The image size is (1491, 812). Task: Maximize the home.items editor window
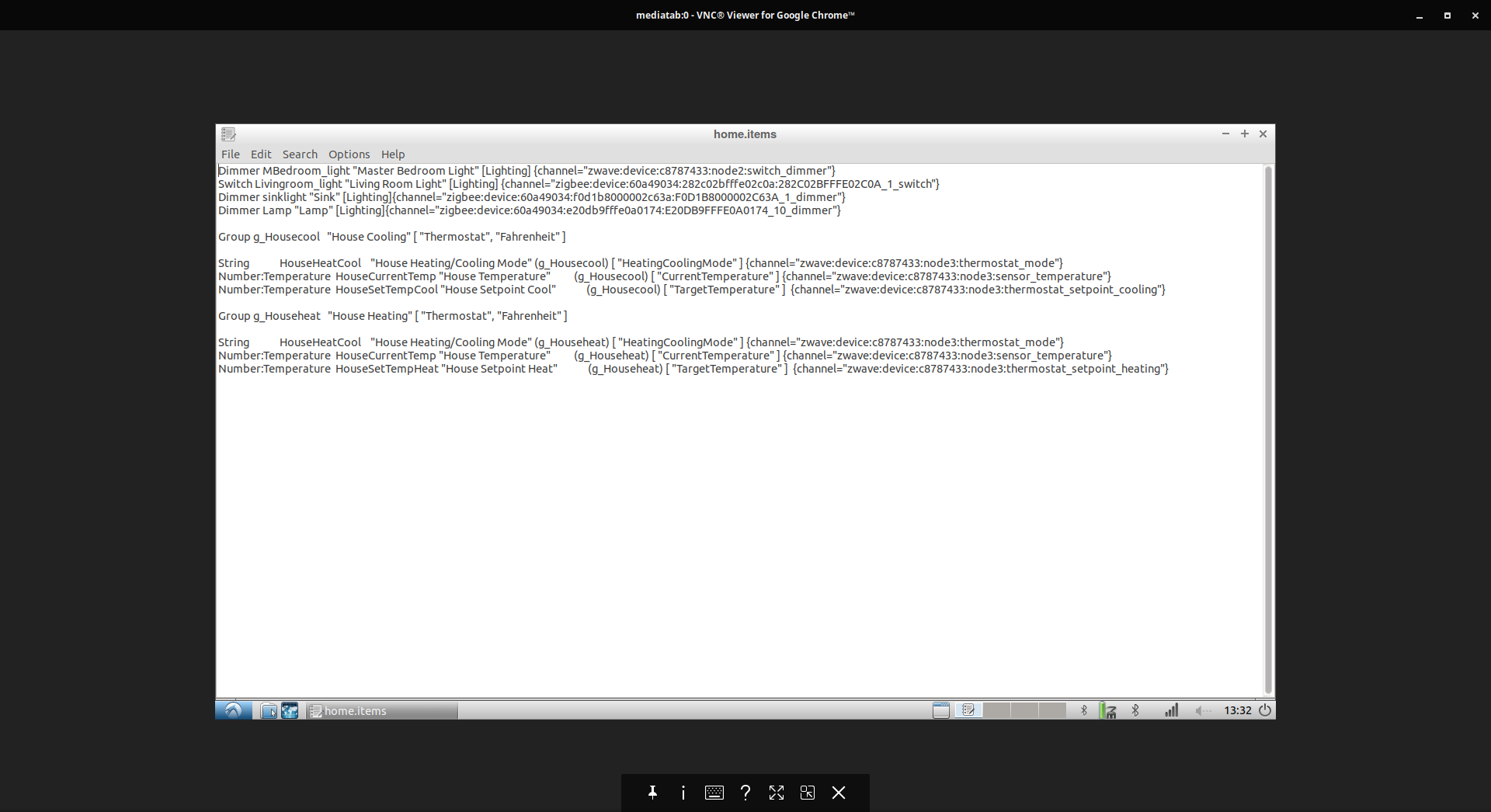[x=1244, y=134]
